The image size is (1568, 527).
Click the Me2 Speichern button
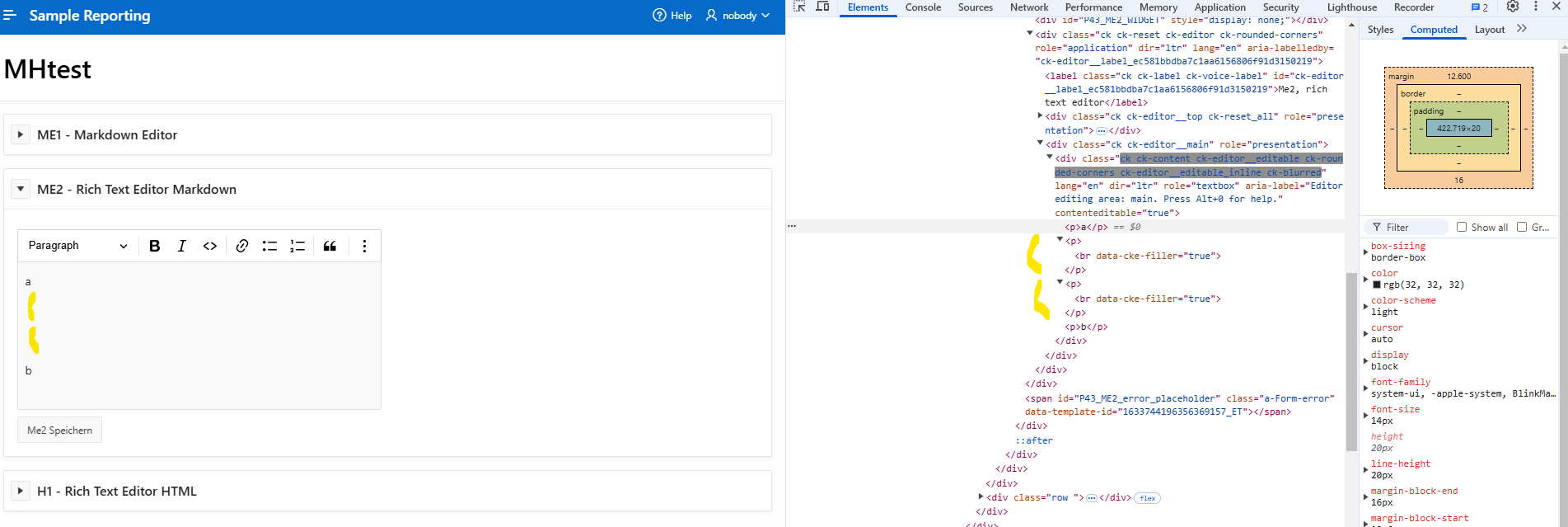(59, 431)
